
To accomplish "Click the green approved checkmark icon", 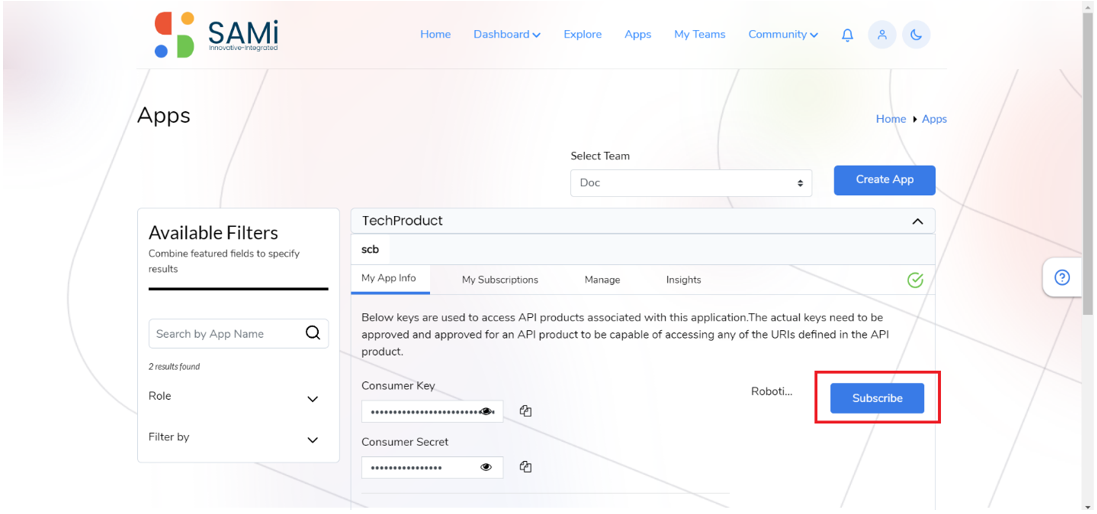I will pos(915,280).
